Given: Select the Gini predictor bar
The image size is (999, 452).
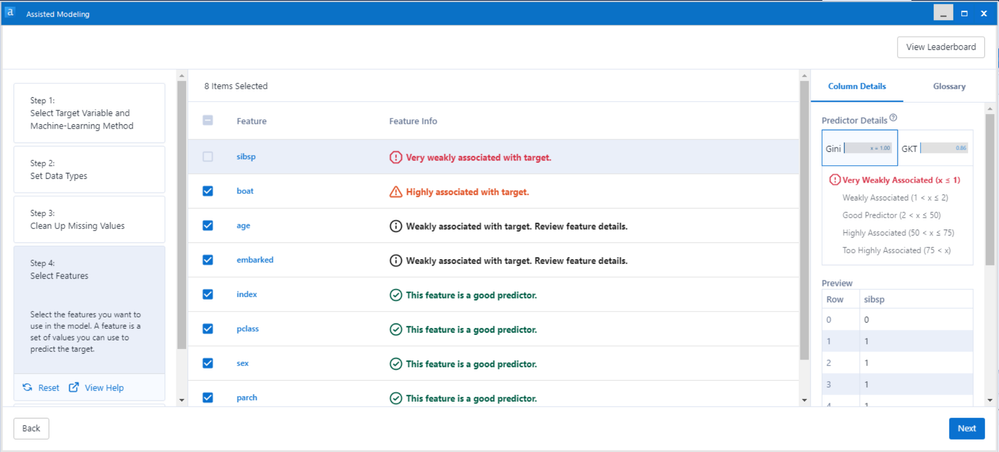Looking at the screenshot, I should [x=859, y=148].
